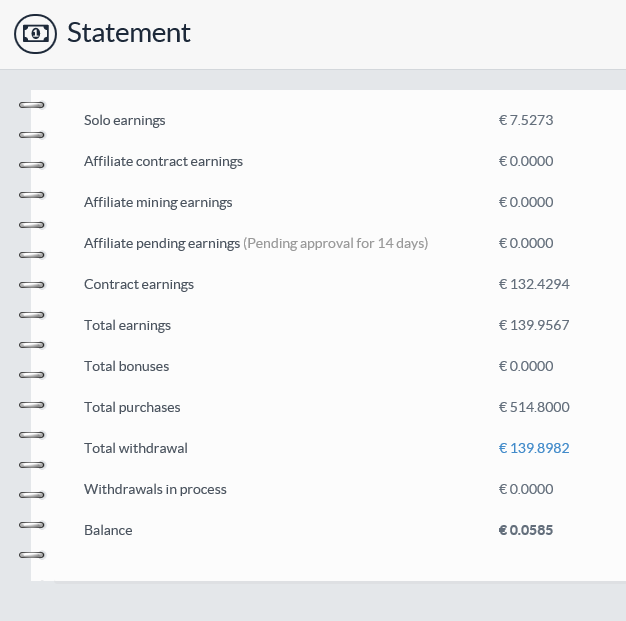Click the Solo earnings value € 7.5273

526,120
